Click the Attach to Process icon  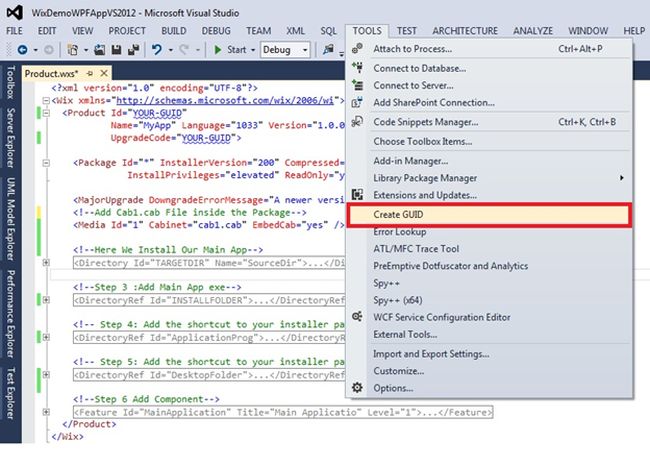pos(357,49)
